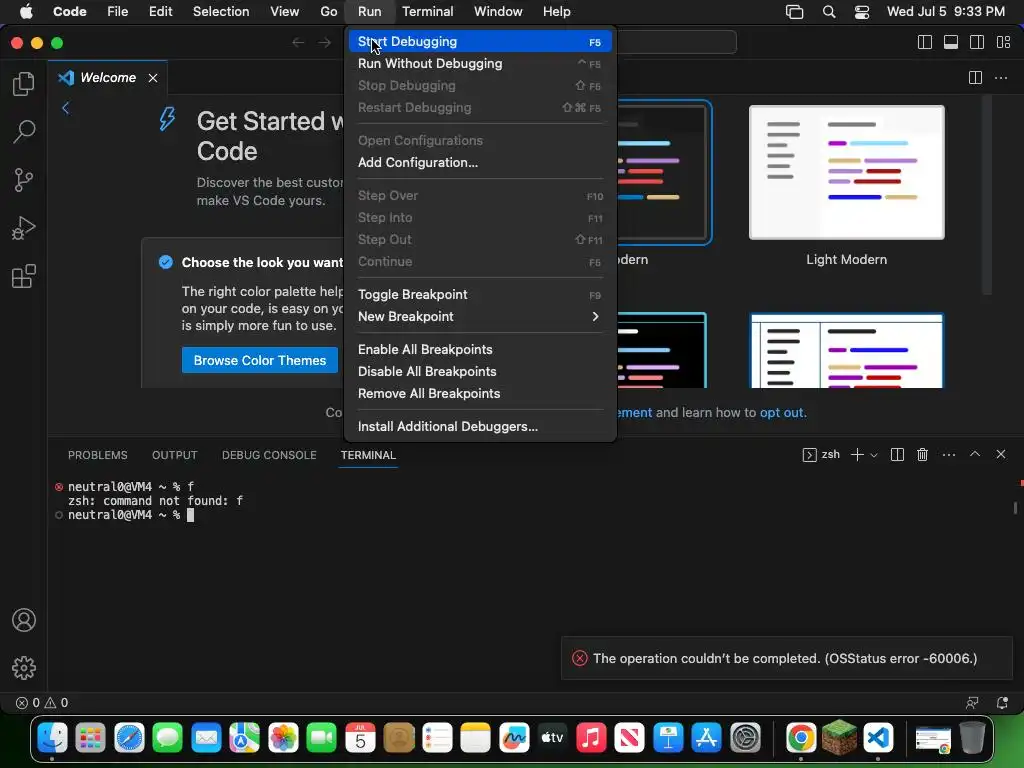Click the welcome page vertical scrollbar
This screenshot has height=768, width=1024.
point(987,196)
